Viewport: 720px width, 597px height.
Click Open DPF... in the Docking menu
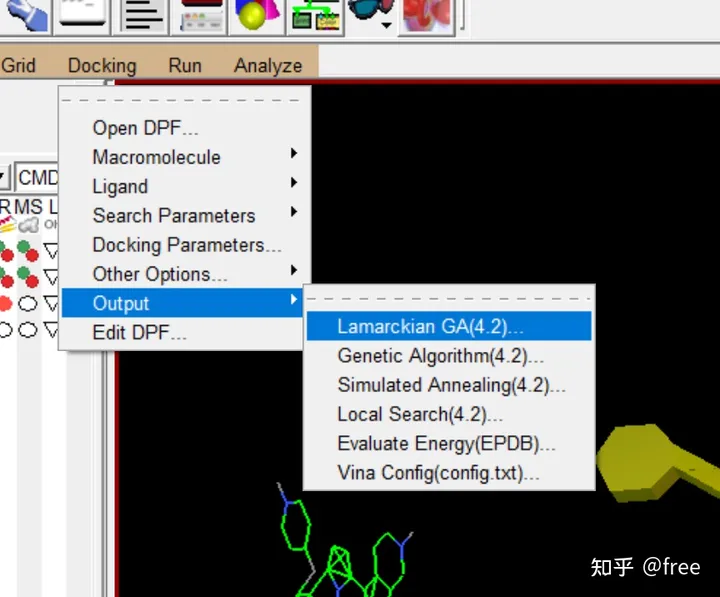(x=145, y=128)
